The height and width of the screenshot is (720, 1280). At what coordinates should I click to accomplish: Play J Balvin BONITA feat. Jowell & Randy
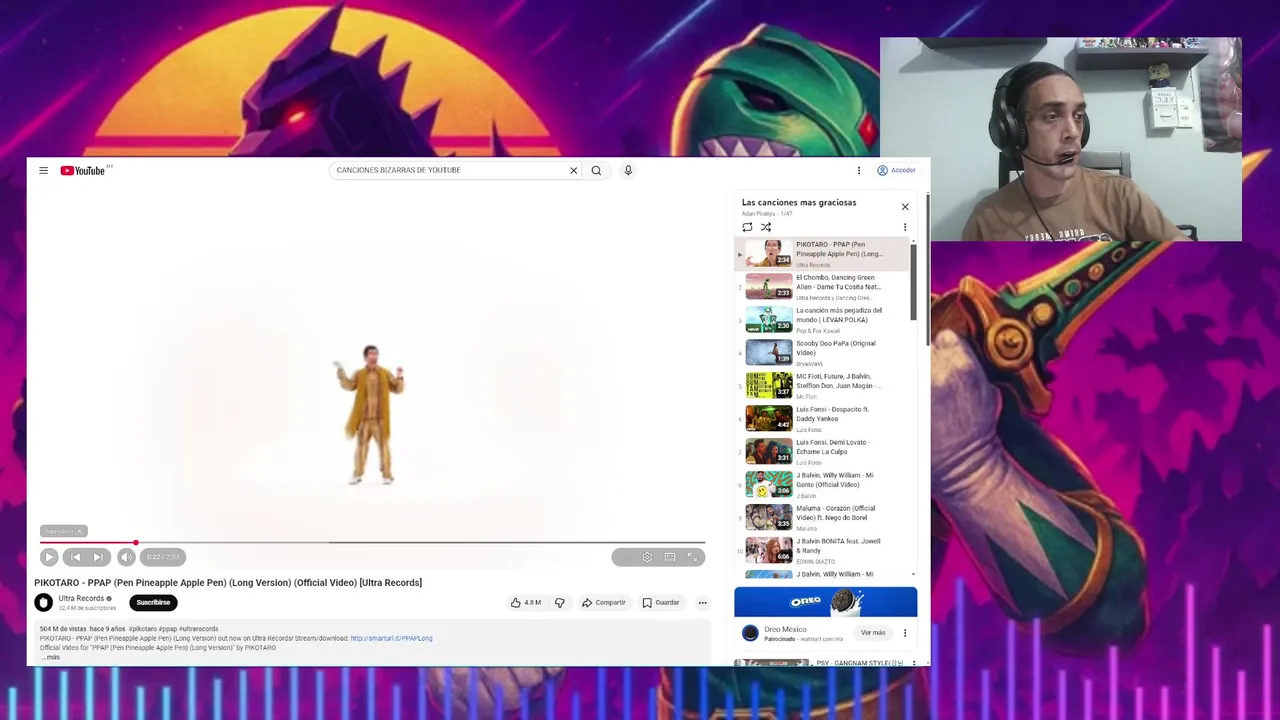[x=823, y=551]
